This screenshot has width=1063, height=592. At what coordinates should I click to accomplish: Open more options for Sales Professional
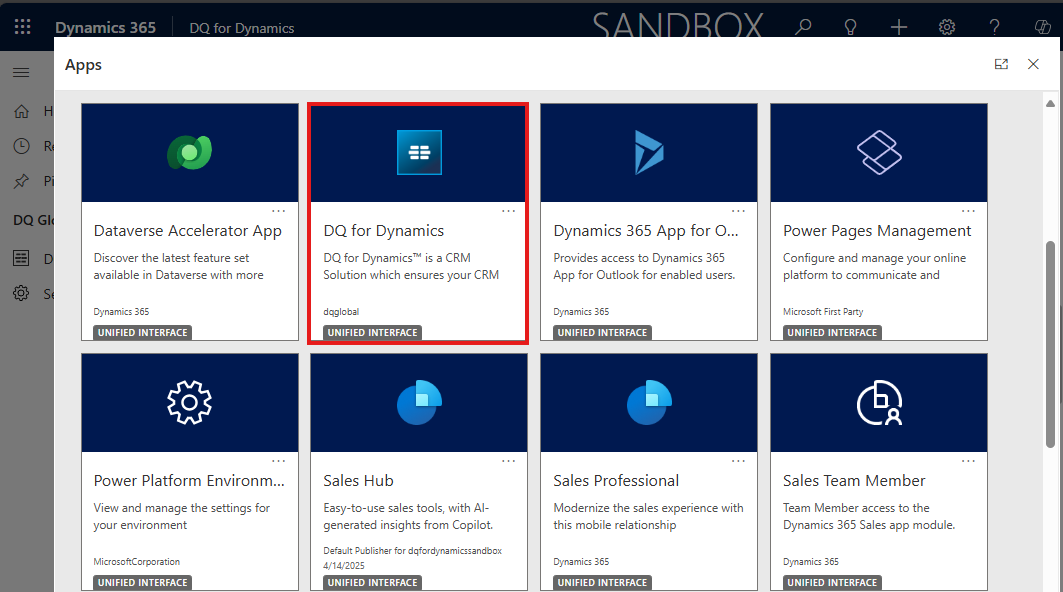point(738,461)
